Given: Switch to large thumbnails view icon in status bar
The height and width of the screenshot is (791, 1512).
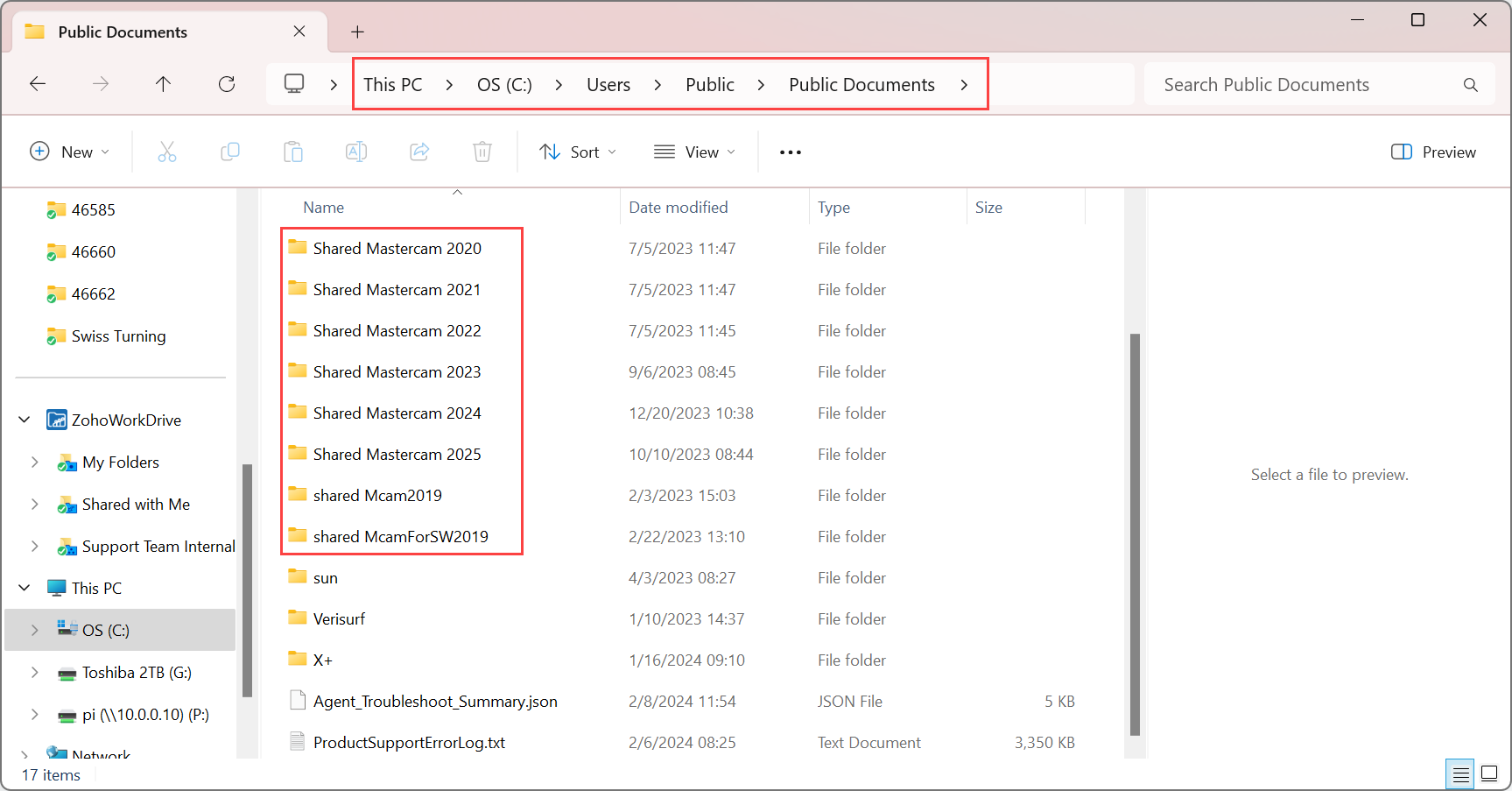Looking at the screenshot, I should (1489, 773).
